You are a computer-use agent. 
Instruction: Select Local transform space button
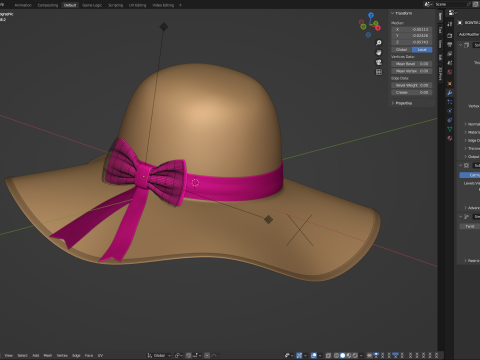[x=422, y=49]
